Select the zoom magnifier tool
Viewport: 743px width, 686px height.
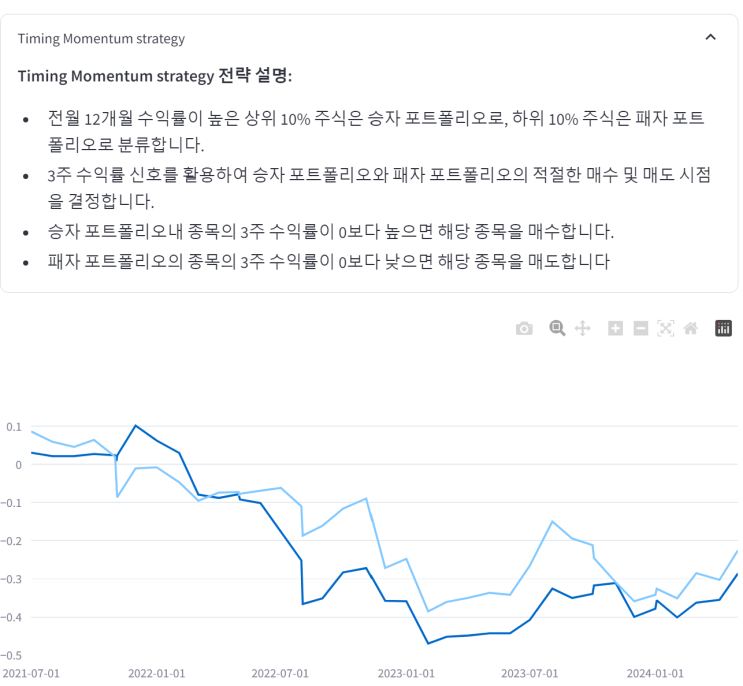pos(557,328)
